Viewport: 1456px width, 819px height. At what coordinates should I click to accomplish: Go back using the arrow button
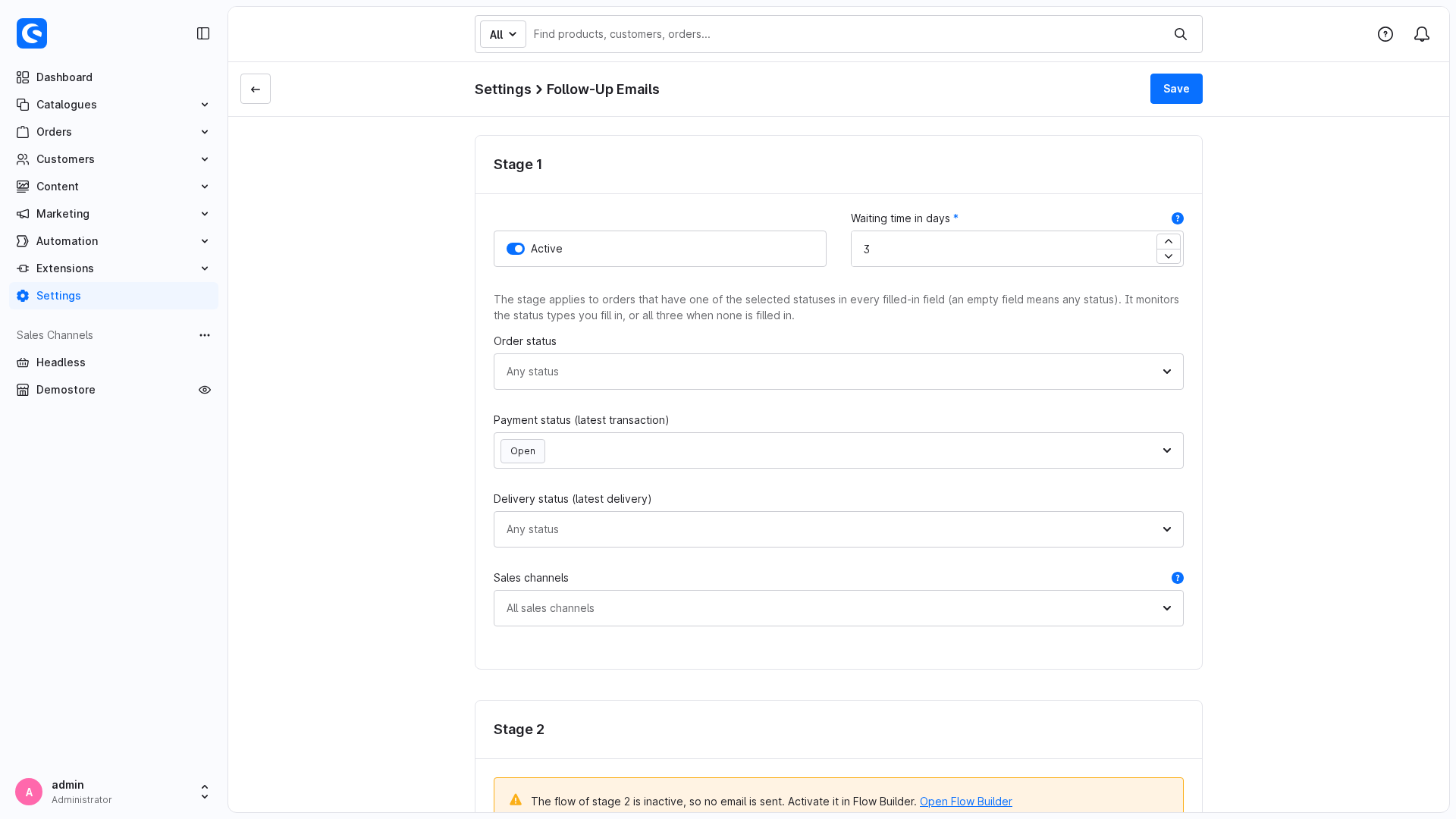[x=256, y=89]
